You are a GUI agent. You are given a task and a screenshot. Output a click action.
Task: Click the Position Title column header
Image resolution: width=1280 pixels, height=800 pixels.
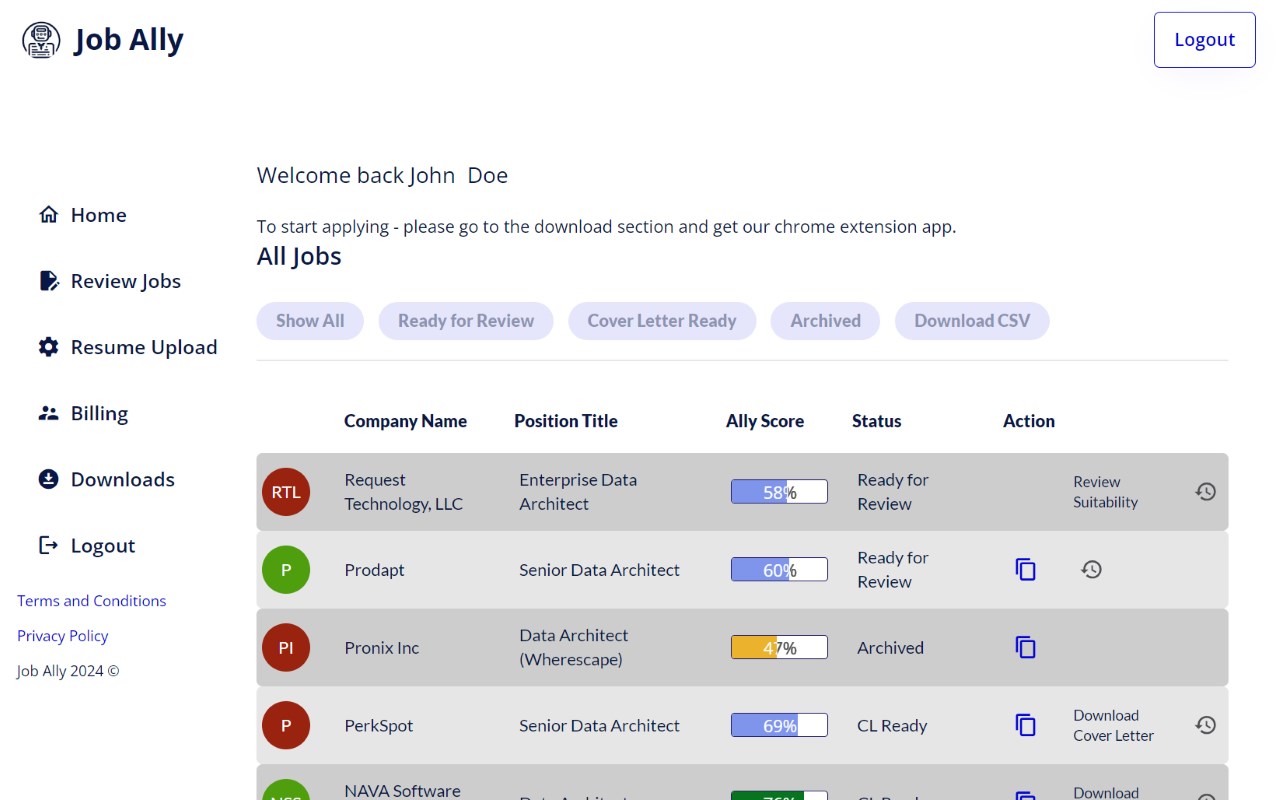pos(566,421)
